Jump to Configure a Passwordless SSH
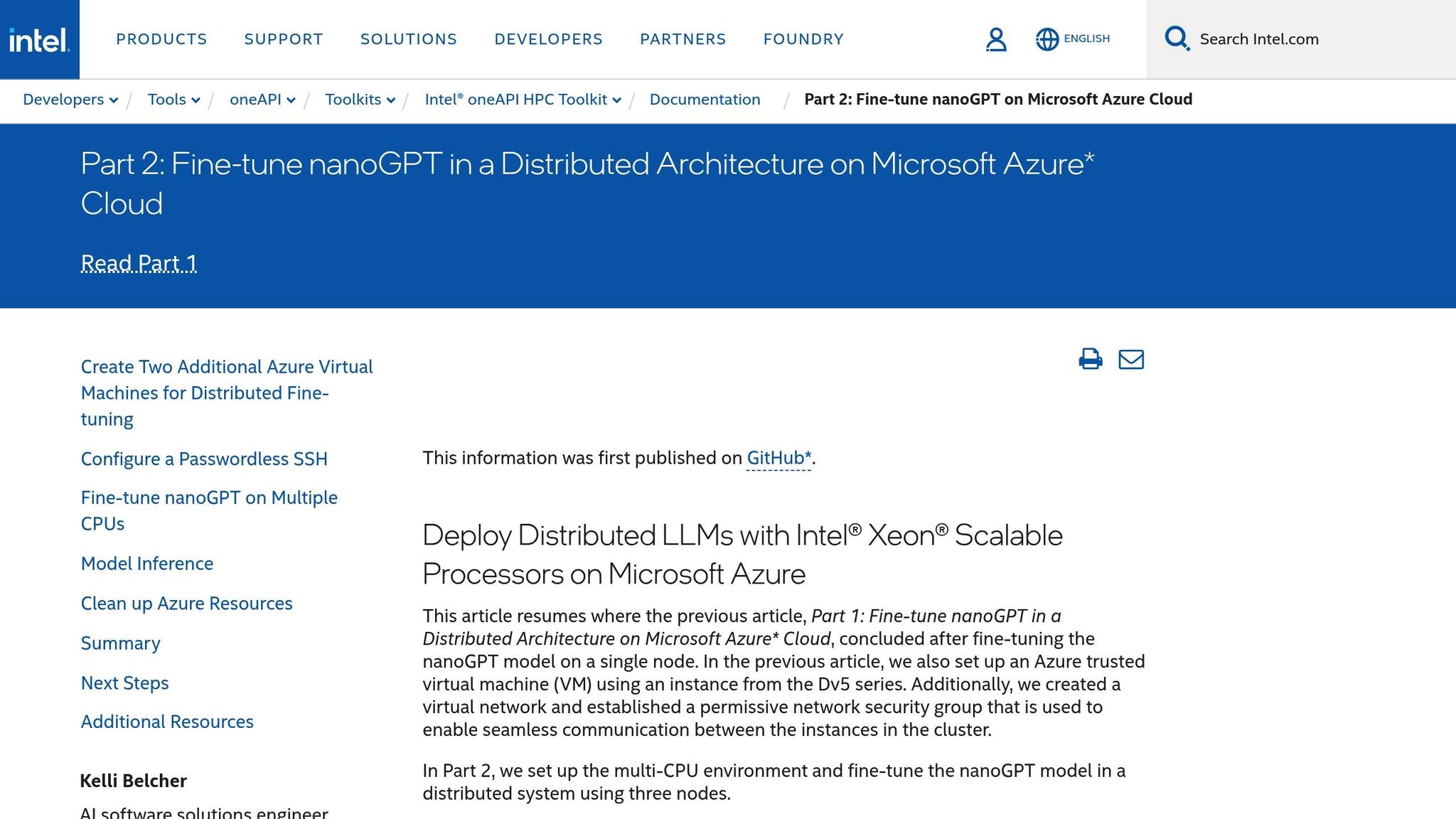This screenshot has width=1456, height=819. (x=204, y=459)
